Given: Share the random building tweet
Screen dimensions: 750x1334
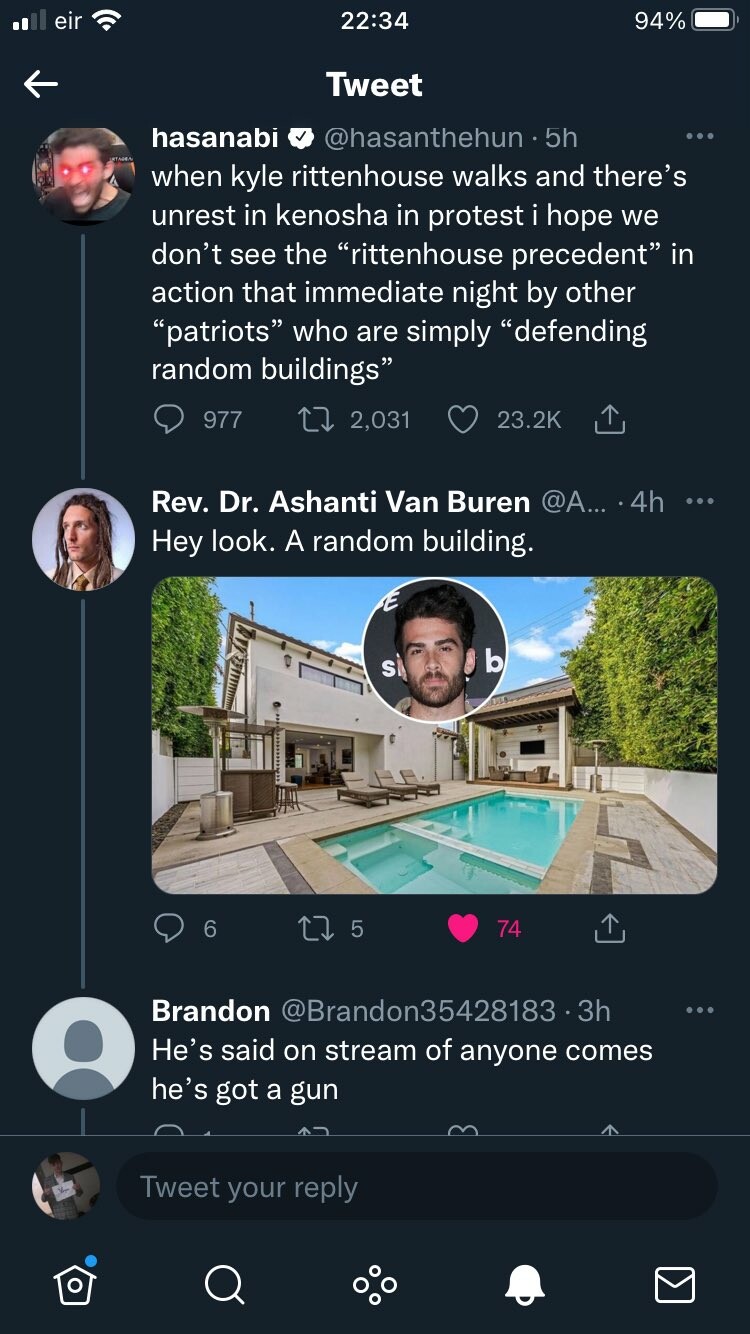Looking at the screenshot, I should point(609,930).
